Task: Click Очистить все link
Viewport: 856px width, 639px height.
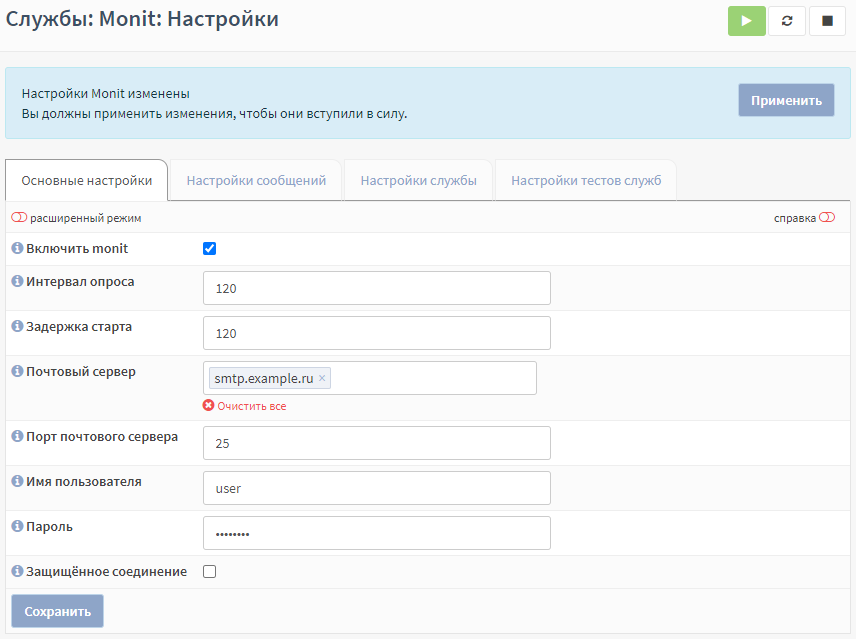Action: 252,406
